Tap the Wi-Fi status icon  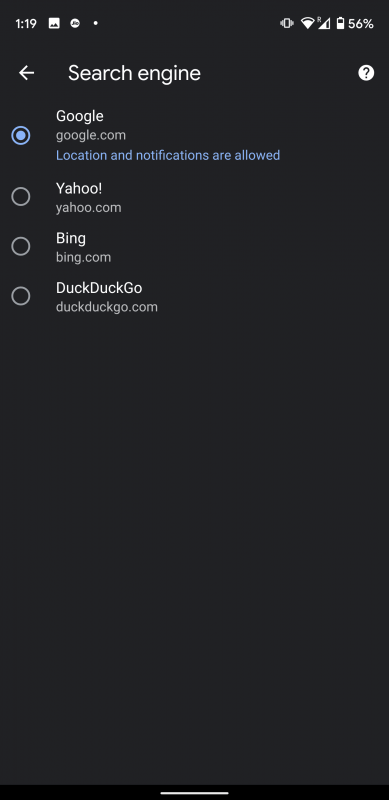(307, 23)
